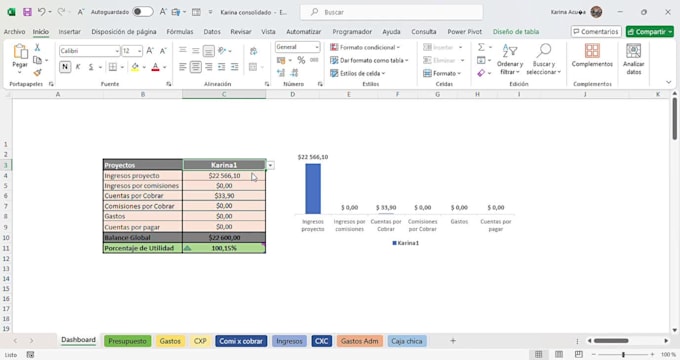Screen dimensions: 680x360
Task: Save the workbook with the disk icon
Action: [x=27, y=12]
